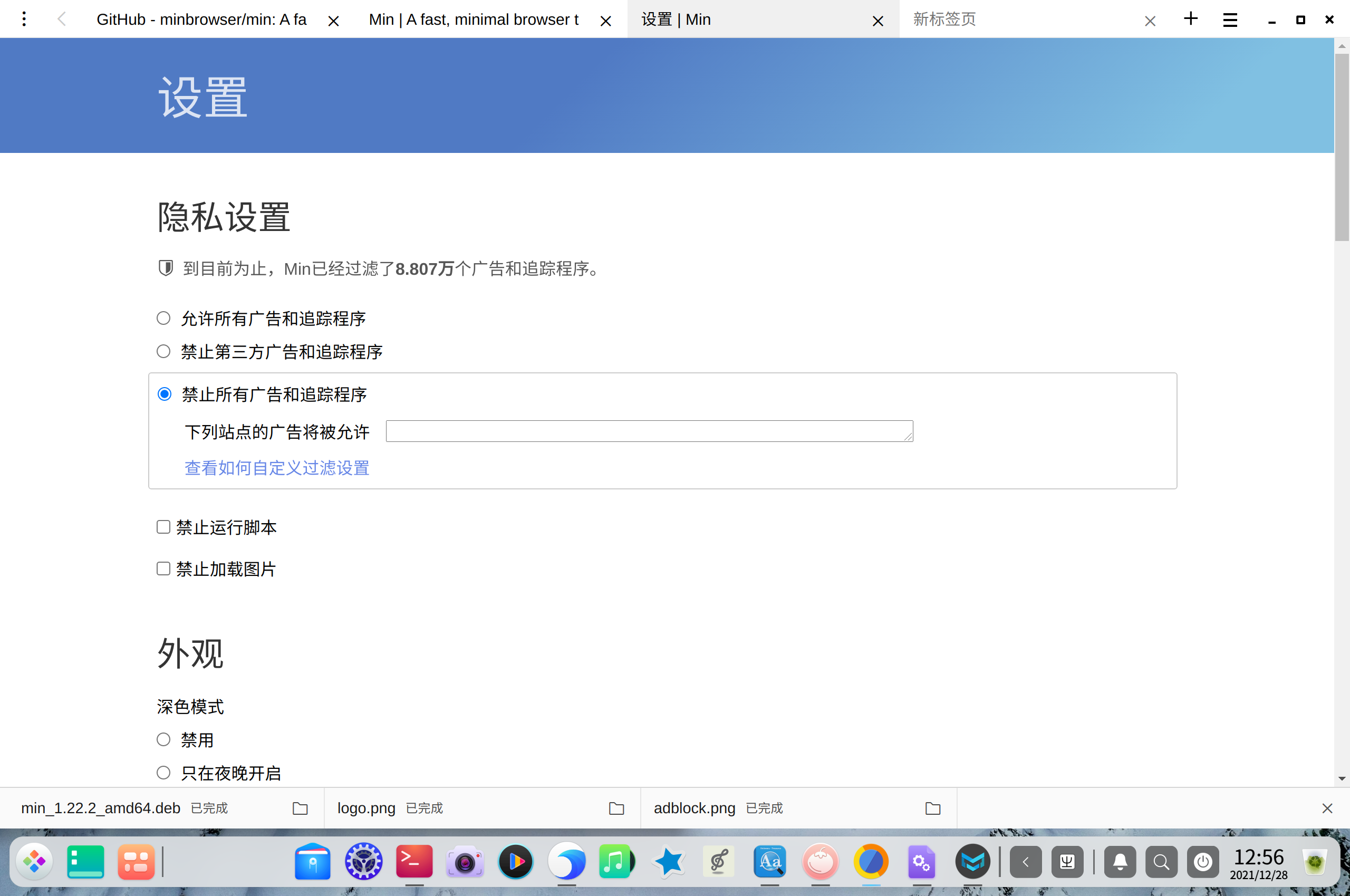Image resolution: width=1350 pixels, height=896 pixels.
Task: Click the back navigation arrow
Action: pos(62,20)
